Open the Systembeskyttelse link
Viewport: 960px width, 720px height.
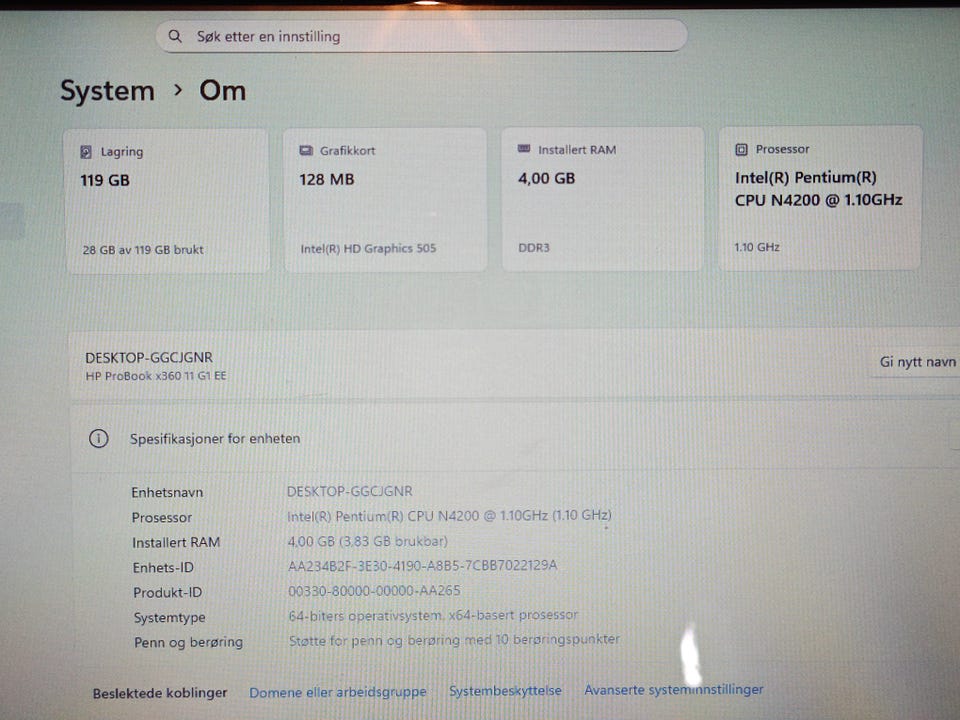click(505, 691)
